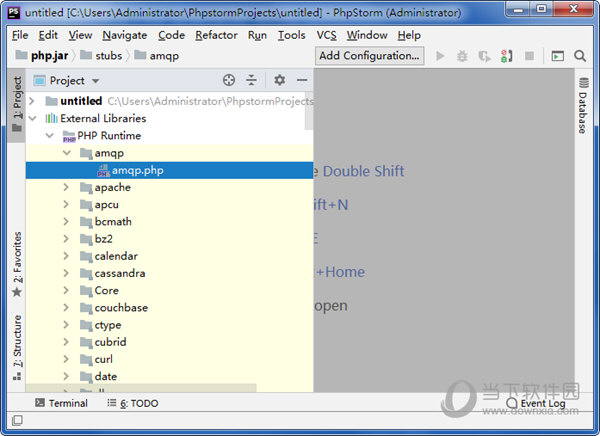Viewport: 600px width, 436px height.
Task: Click Run with Coverage icon
Action: [x=484, y=56]
